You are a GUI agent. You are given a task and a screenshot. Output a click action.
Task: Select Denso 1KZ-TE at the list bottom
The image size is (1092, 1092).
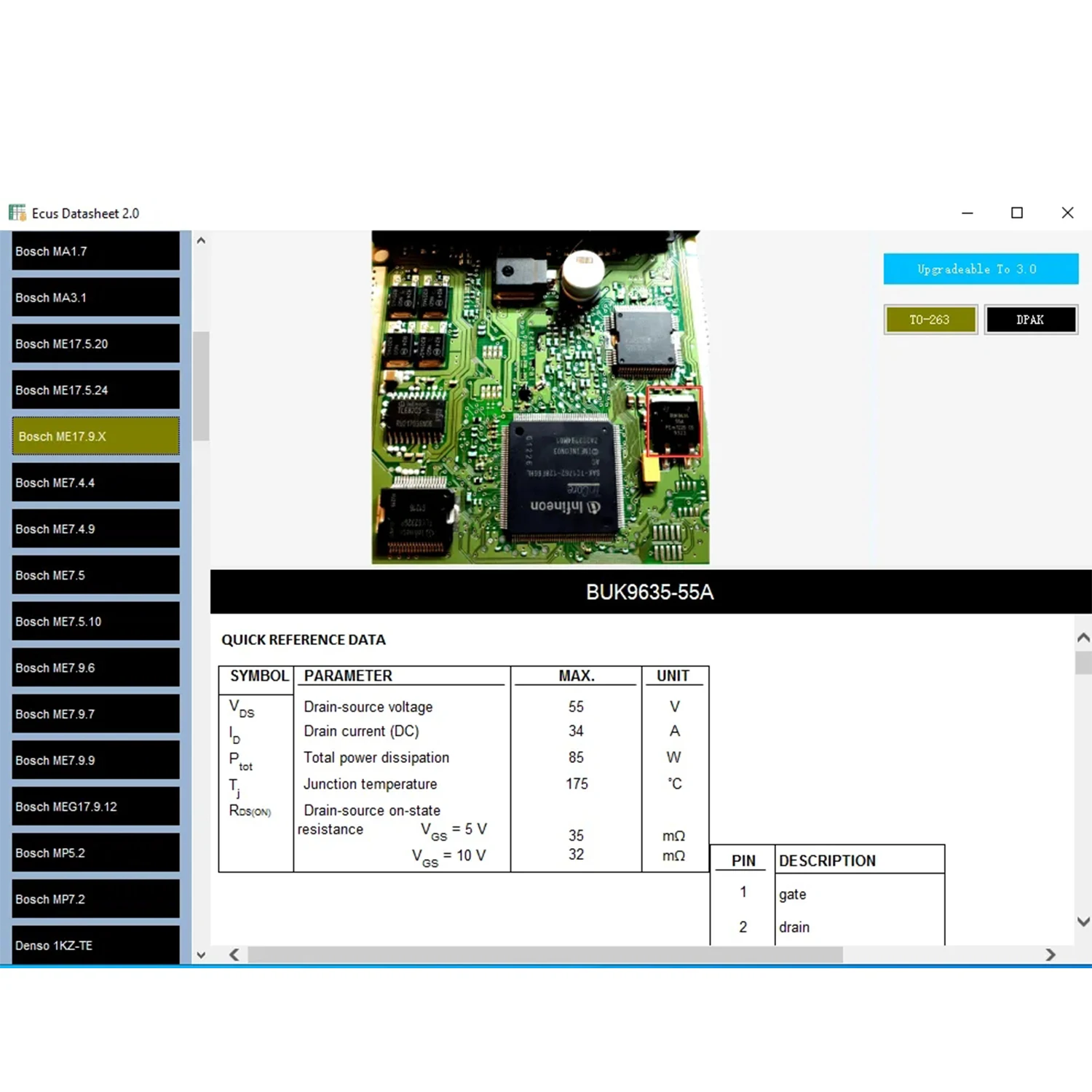[95, 945]
